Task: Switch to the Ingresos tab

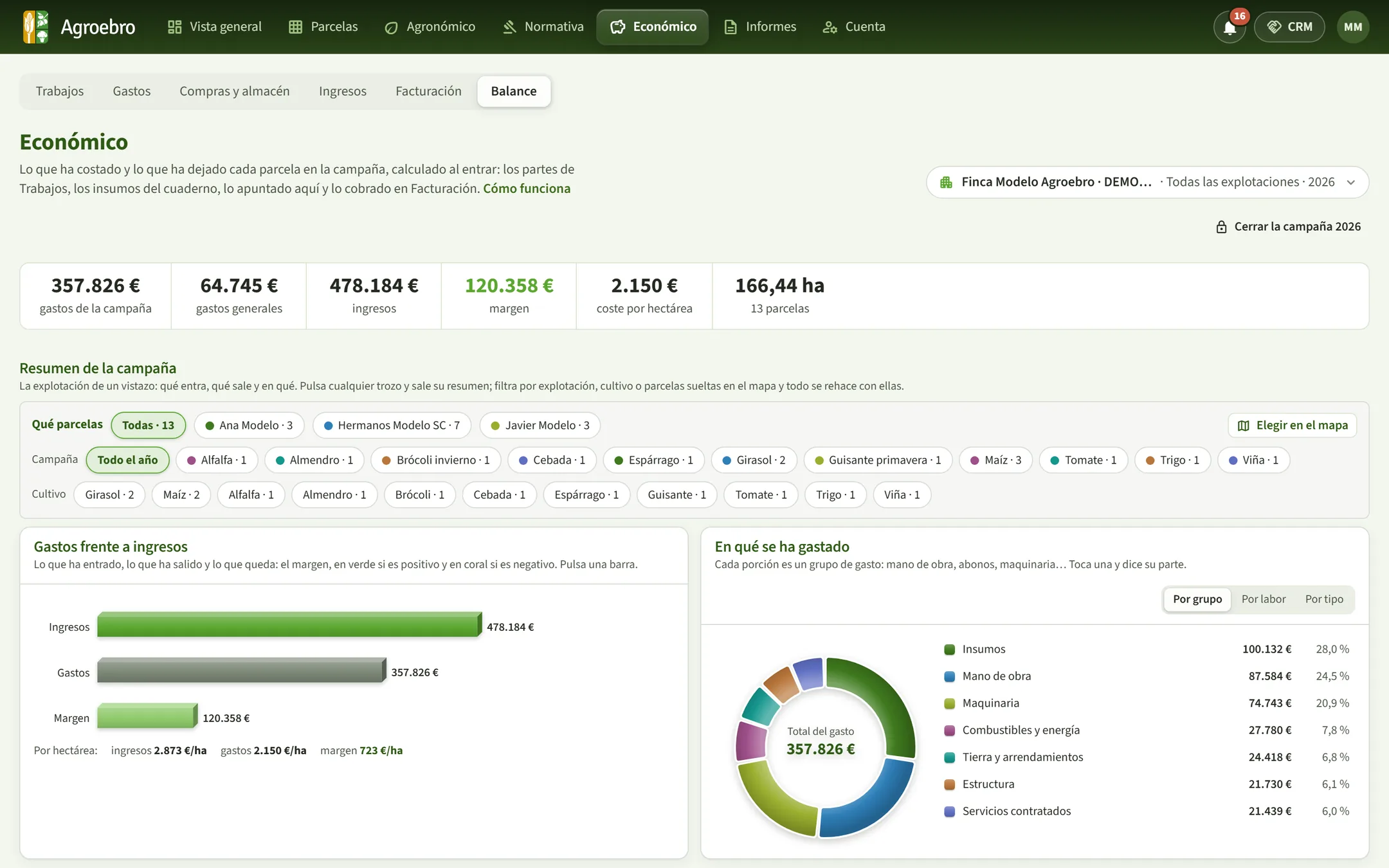Action: coord(343,91)
